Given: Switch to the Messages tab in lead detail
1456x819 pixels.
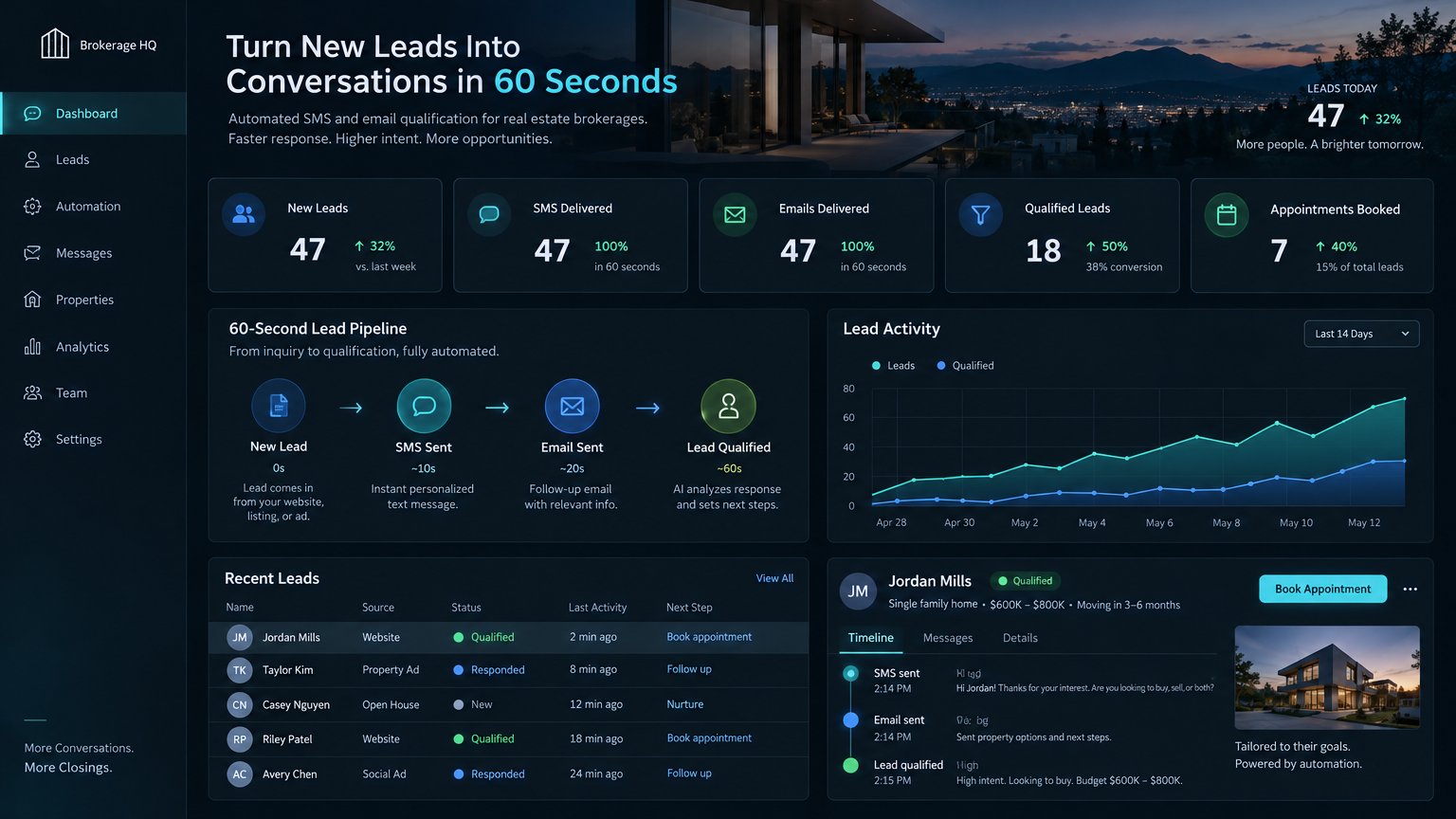Looking at the screenshot, I should 948,638.
